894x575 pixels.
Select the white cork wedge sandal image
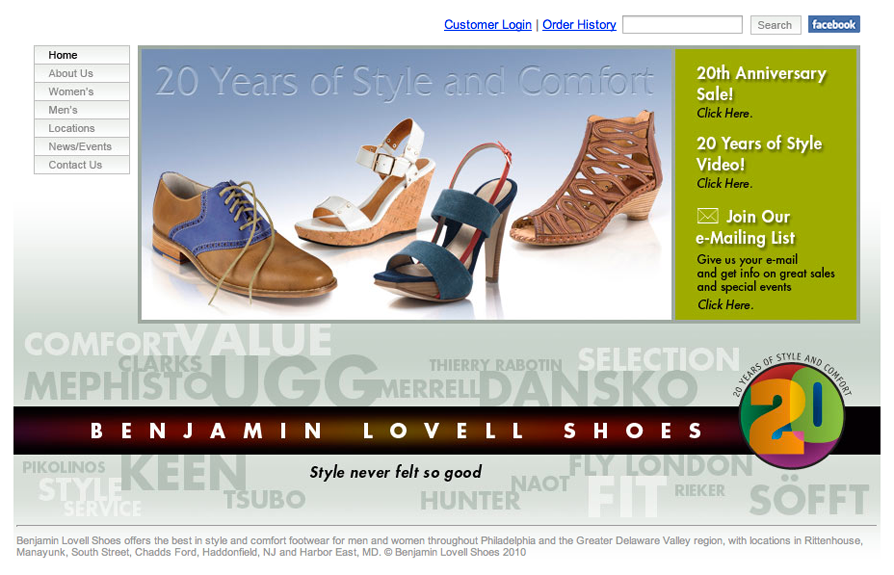coord(364,187)
